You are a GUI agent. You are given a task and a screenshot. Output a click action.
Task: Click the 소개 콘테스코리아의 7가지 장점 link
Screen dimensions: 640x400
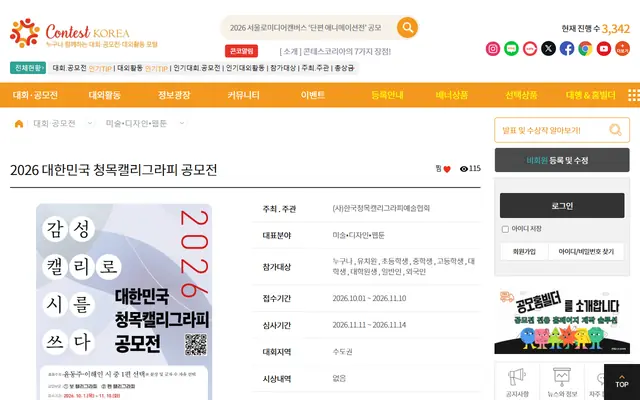[335, 51]
